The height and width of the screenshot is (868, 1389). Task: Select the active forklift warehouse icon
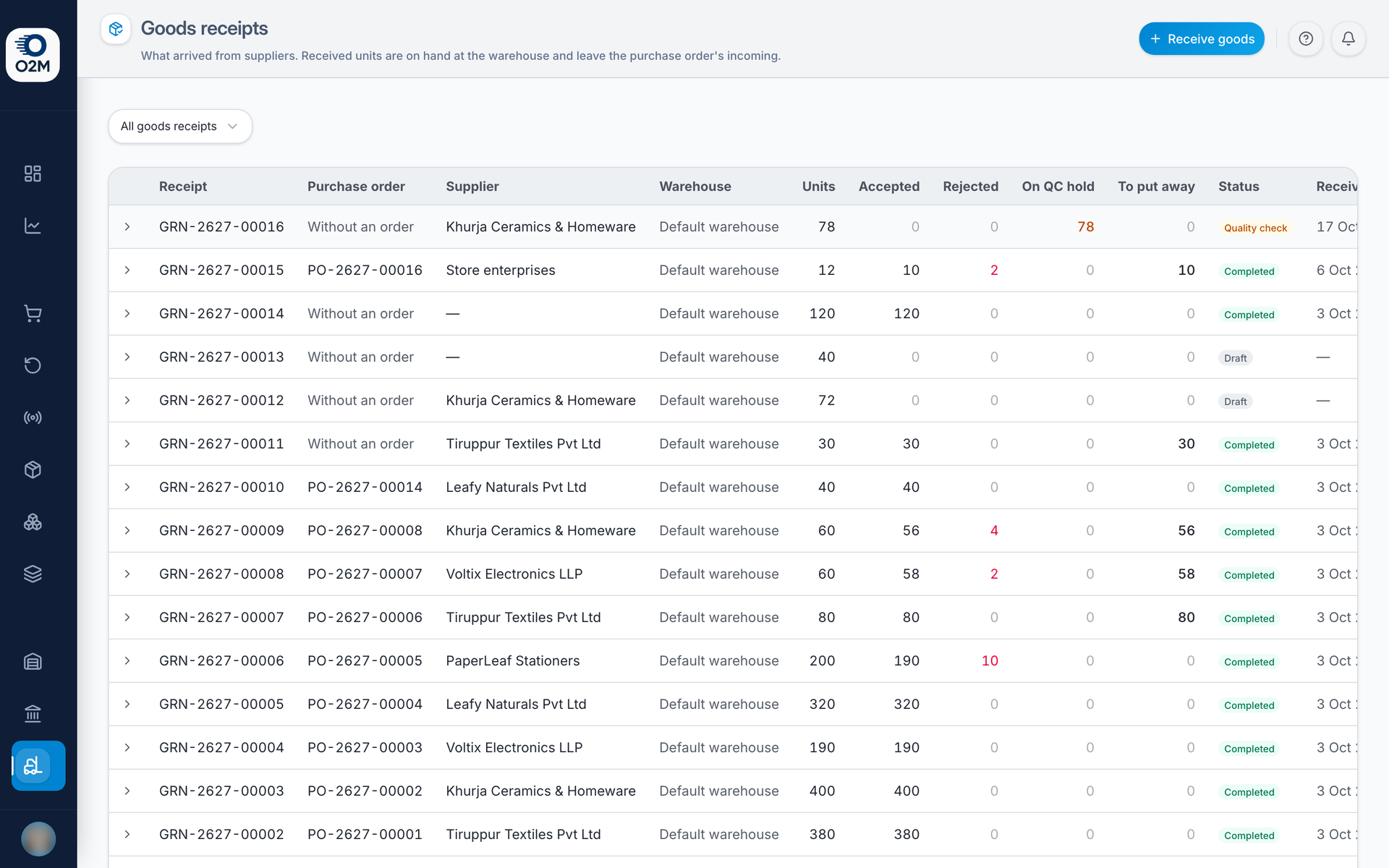pyautogui.click(x=38, y=765)
